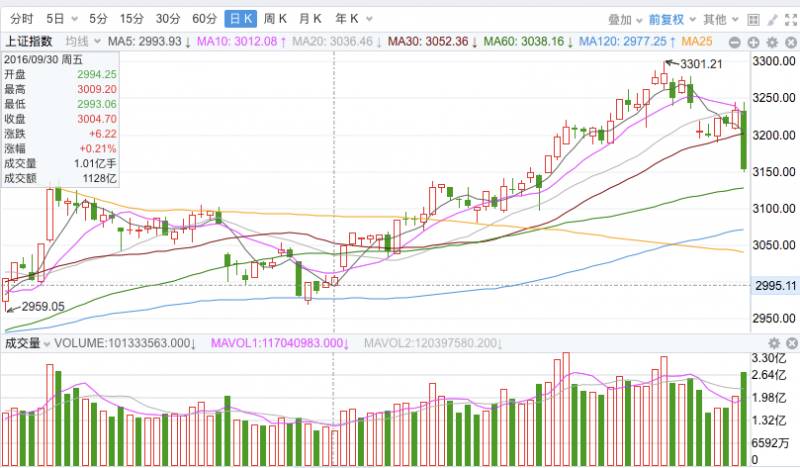Viewport: 800px width, 468px height.
Task: Open the 成交量 indicator dropdown
Action: point(27,343)
